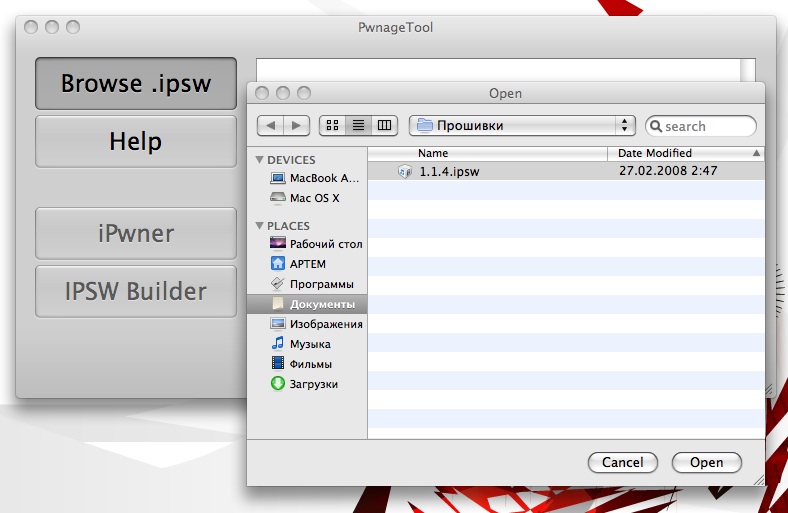
Task: Toggle the Date Modified sort arrow
Action: [x=756, y=153]
